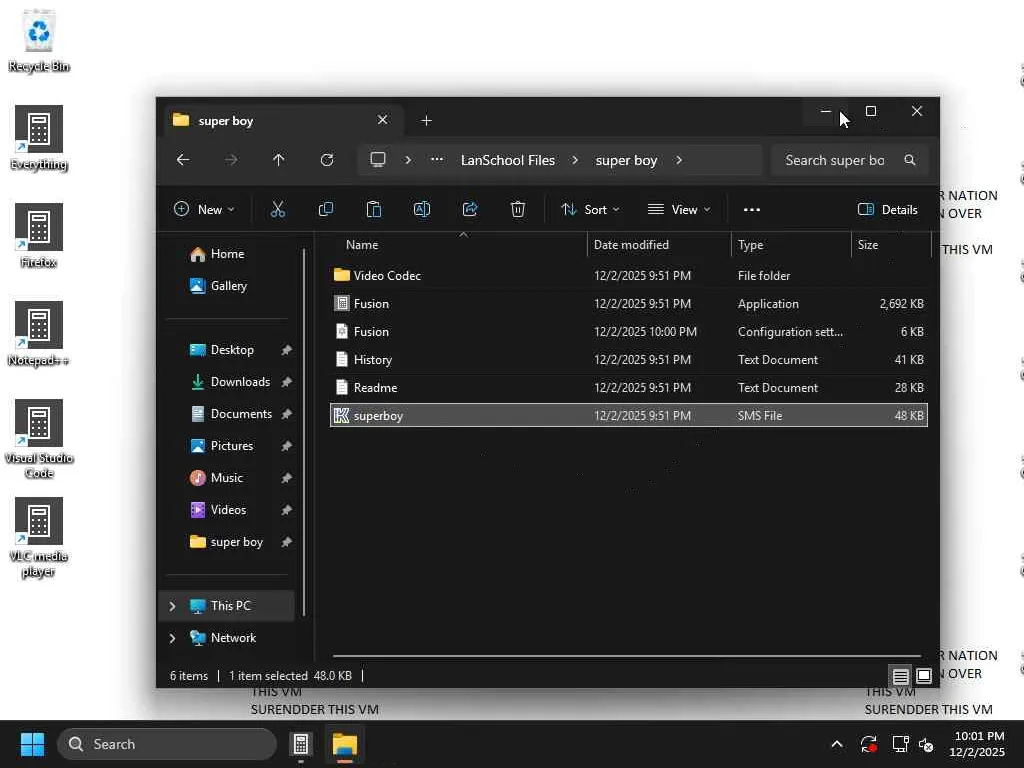Click chevron after super boy breadcrumb

[x=679, y=160]
